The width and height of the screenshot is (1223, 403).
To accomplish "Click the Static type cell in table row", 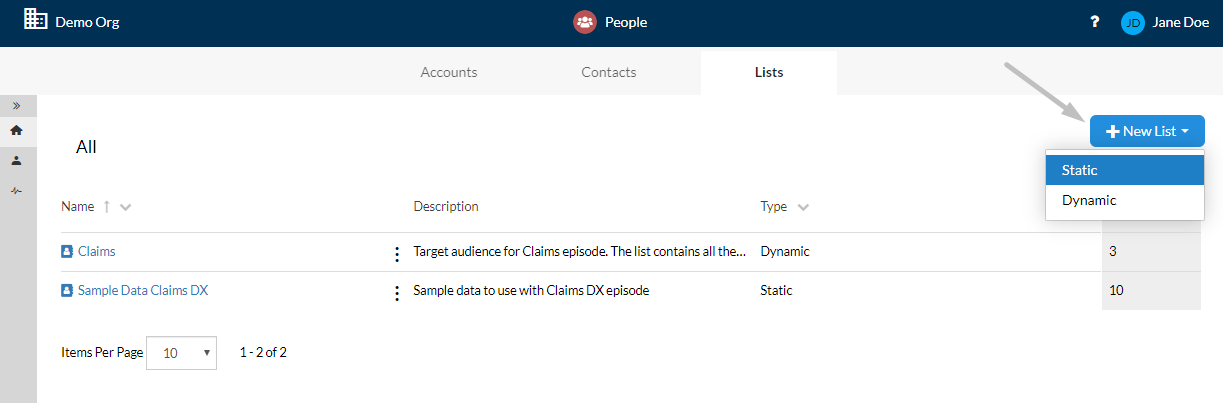I will point(776,291).
